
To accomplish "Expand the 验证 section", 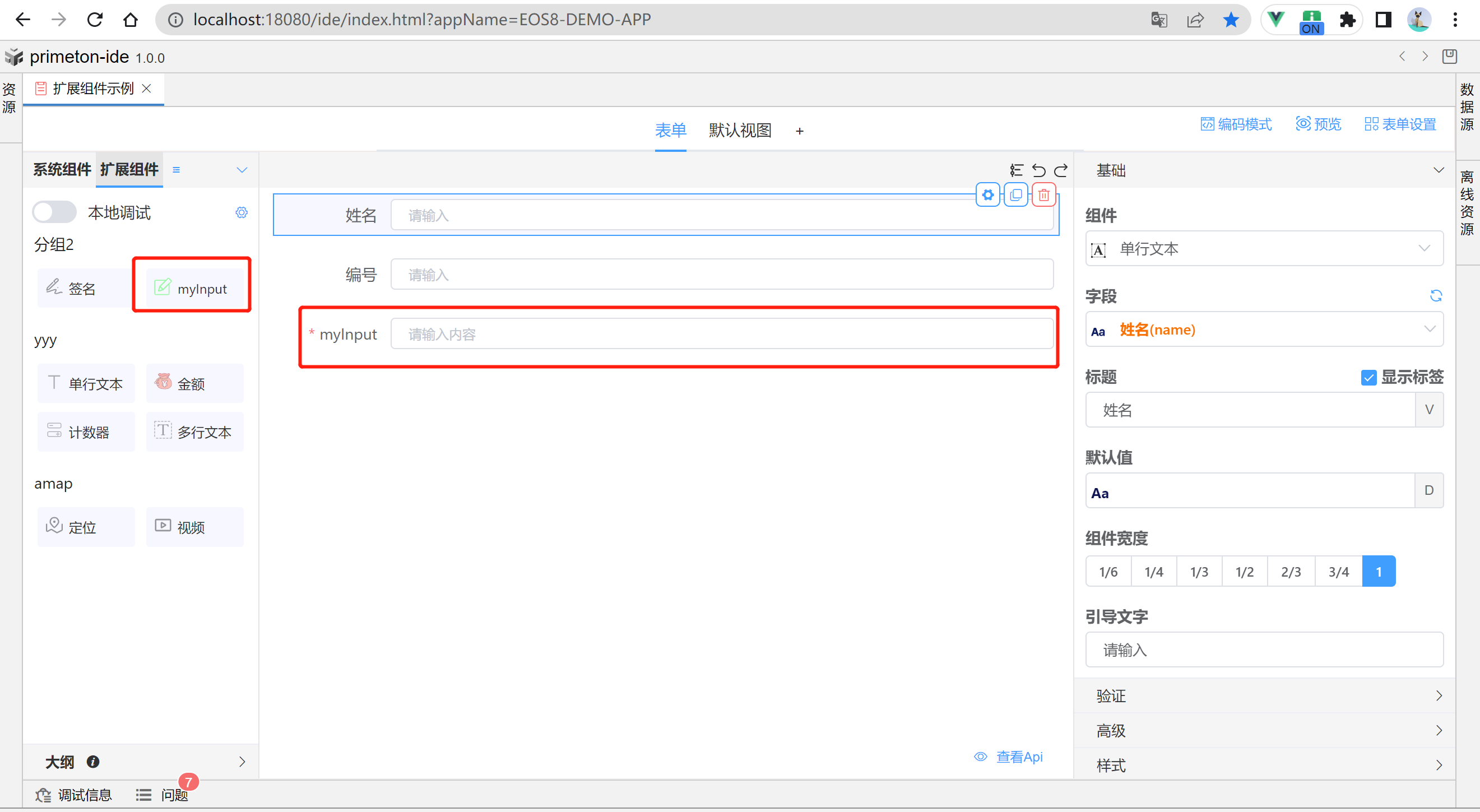I will pyautogui.click(x=1264, y=696).
